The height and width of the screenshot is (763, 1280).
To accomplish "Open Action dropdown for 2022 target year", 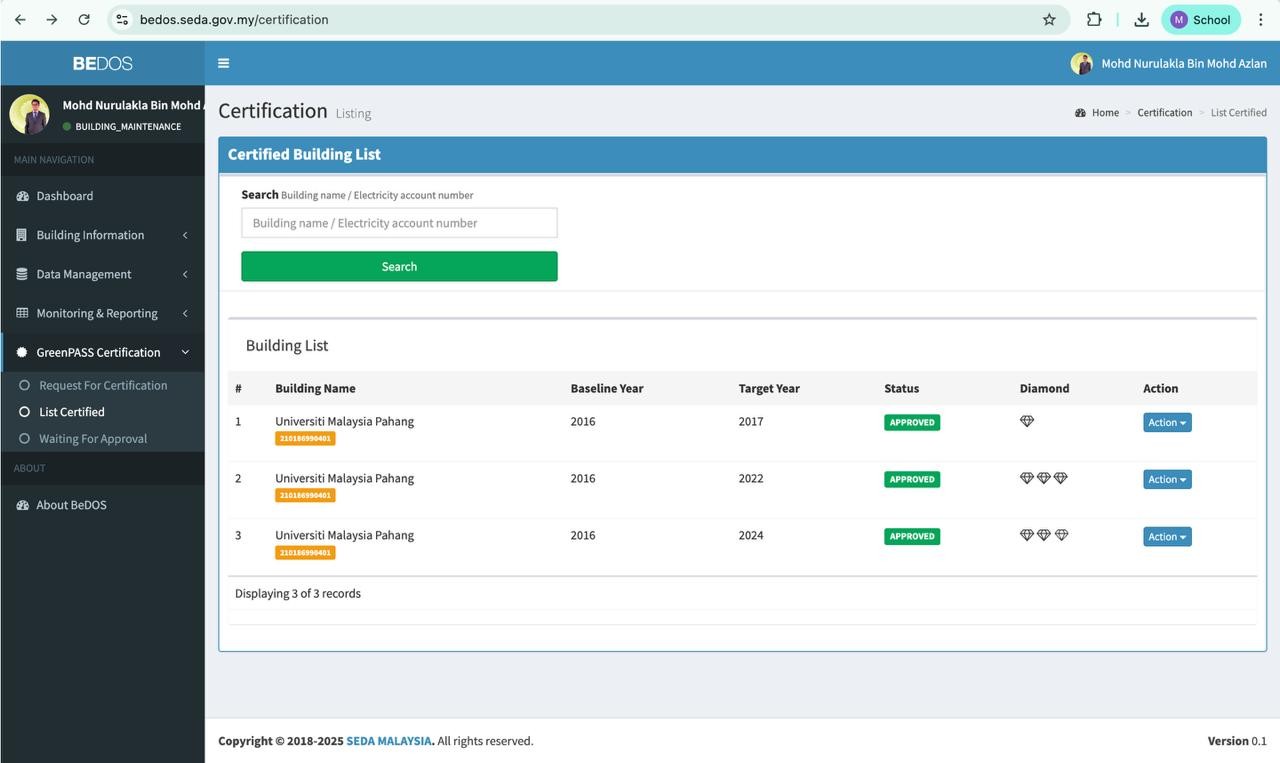I will pyautogui.click(x=1167, y=479).
